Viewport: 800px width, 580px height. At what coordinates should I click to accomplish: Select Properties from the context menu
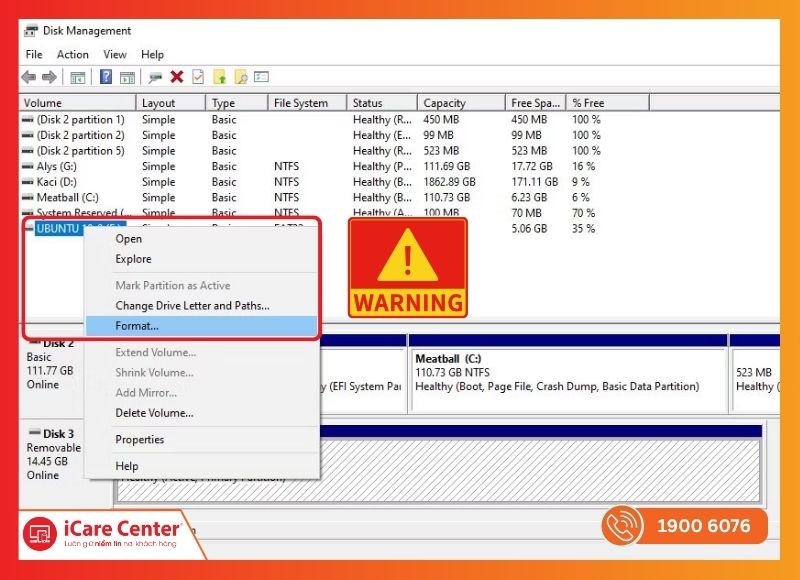pos(139,440)
